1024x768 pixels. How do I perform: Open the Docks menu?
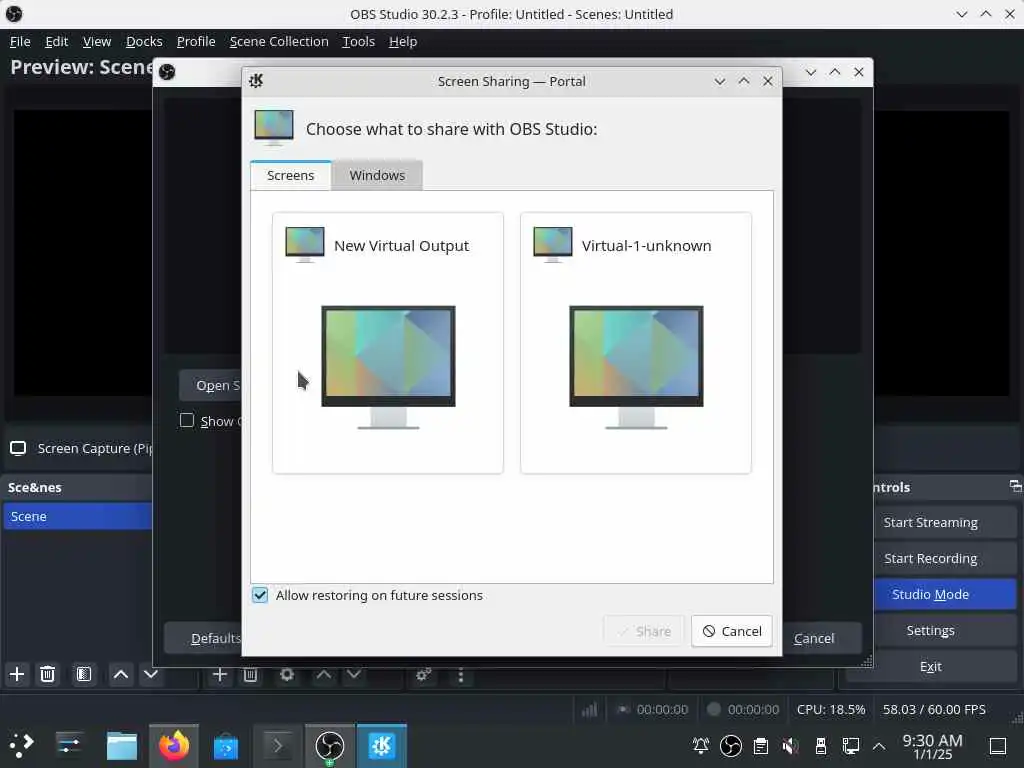coord(144,41)
